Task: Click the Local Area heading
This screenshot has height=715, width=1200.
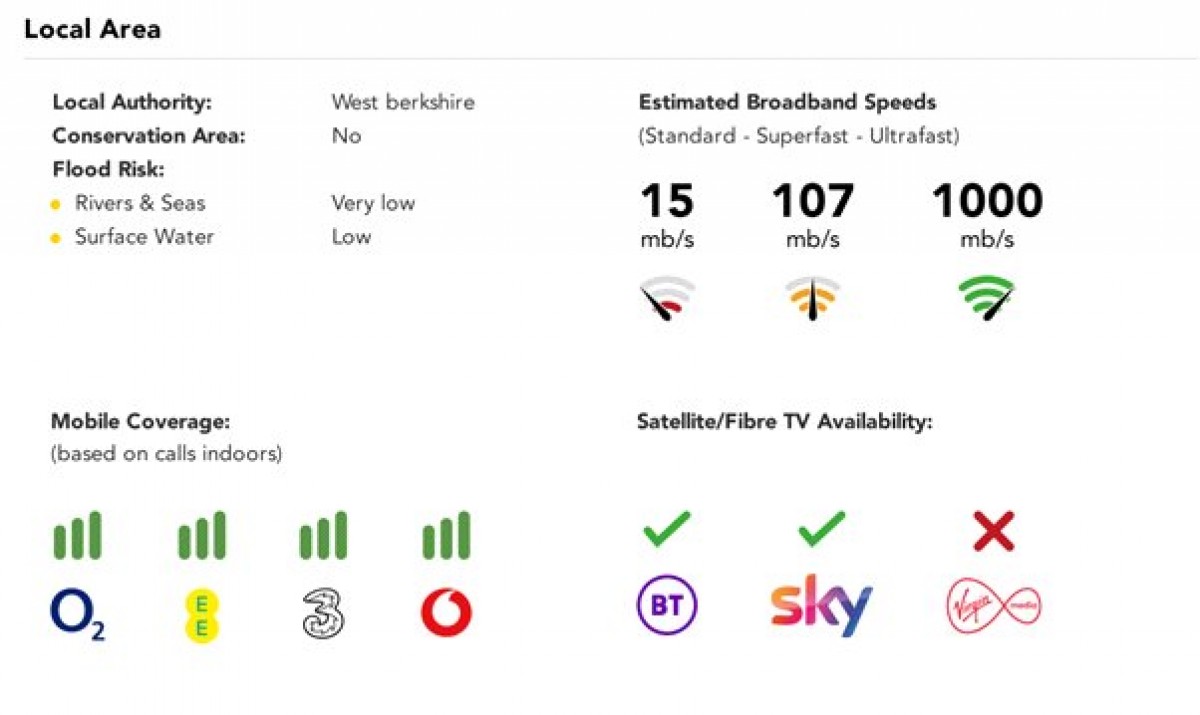Action: click(x=92, y=29)
